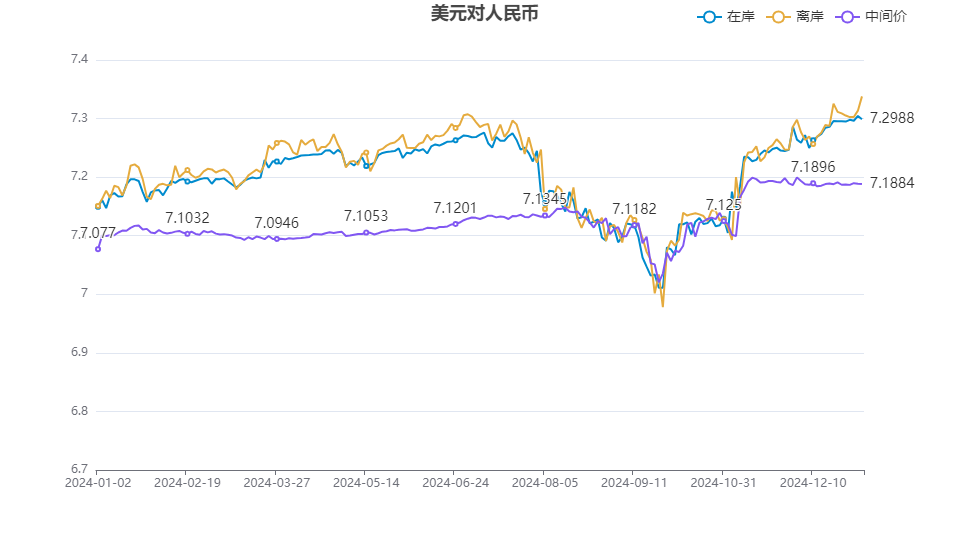Click the 7.1053 data point label
This screenshot has height=540, width=960.
tap(366, 216)
